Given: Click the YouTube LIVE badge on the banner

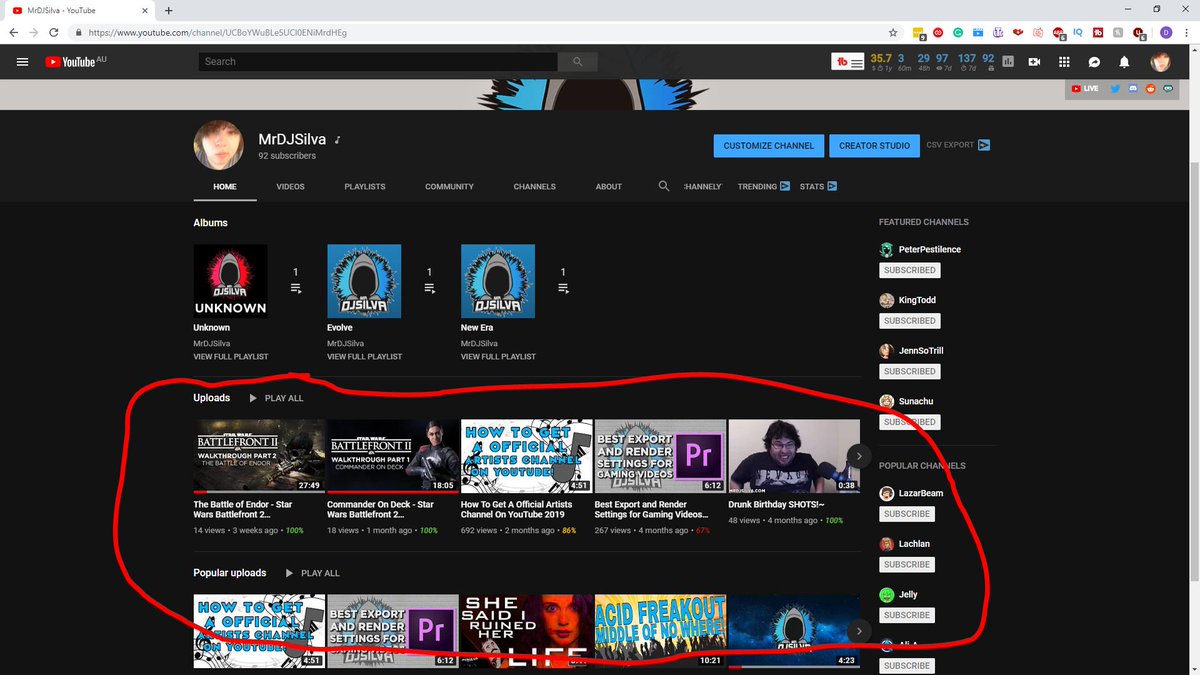Looking at the screenshot, I should 1084,88.
